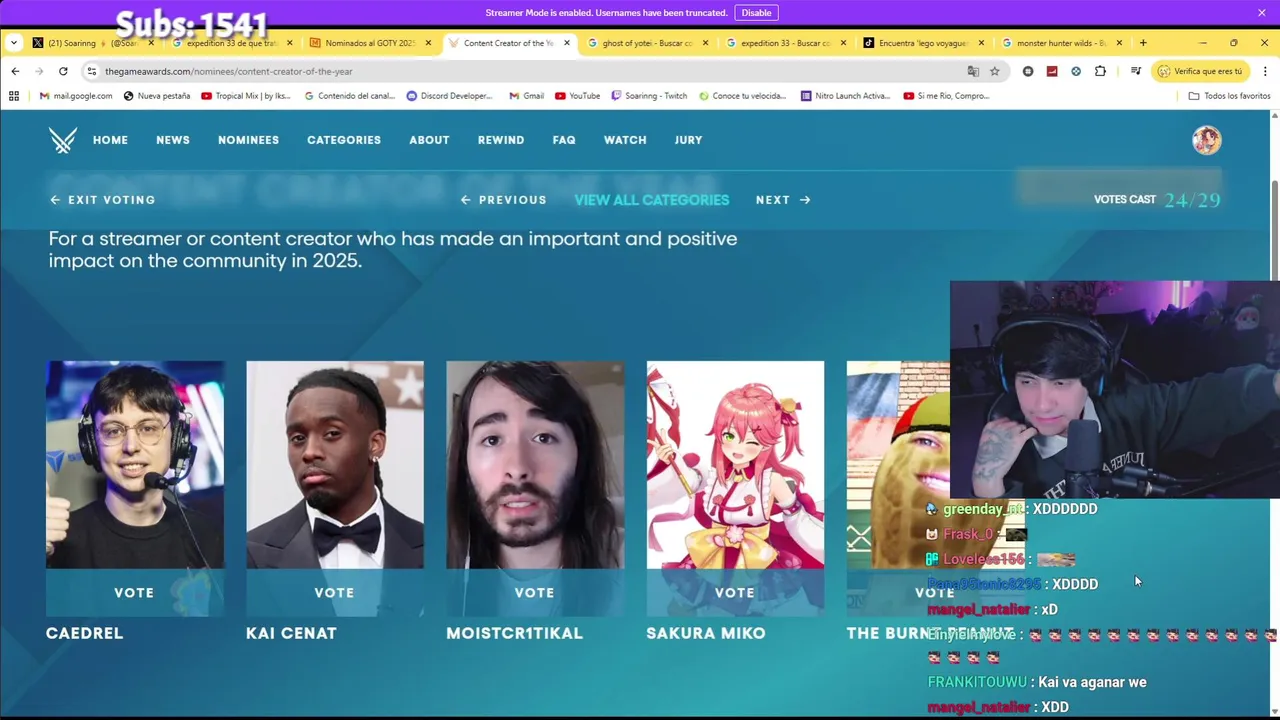This screenshot has height=720, width=1280.
Task: Click Caedrel's nominee photo
Action: tap(135, 465)
